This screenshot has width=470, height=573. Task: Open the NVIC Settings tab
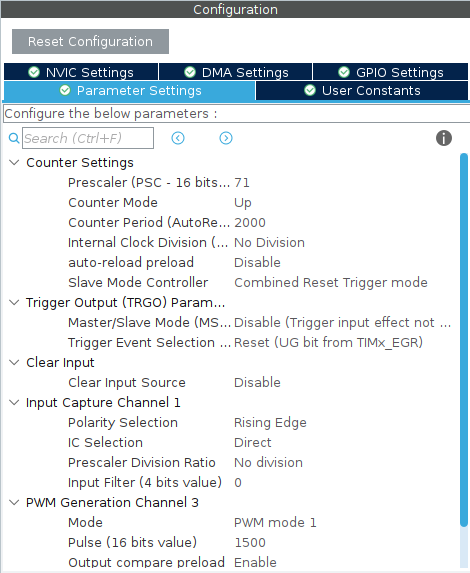(81, 72)
